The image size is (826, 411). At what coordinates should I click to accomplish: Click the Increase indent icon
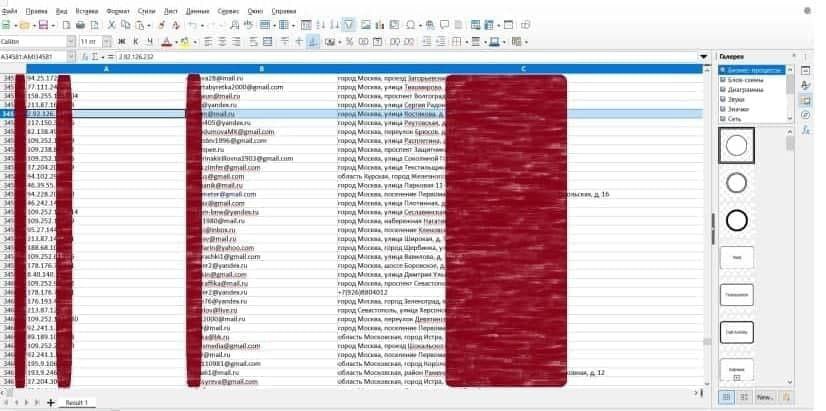(x=427, y=42)
